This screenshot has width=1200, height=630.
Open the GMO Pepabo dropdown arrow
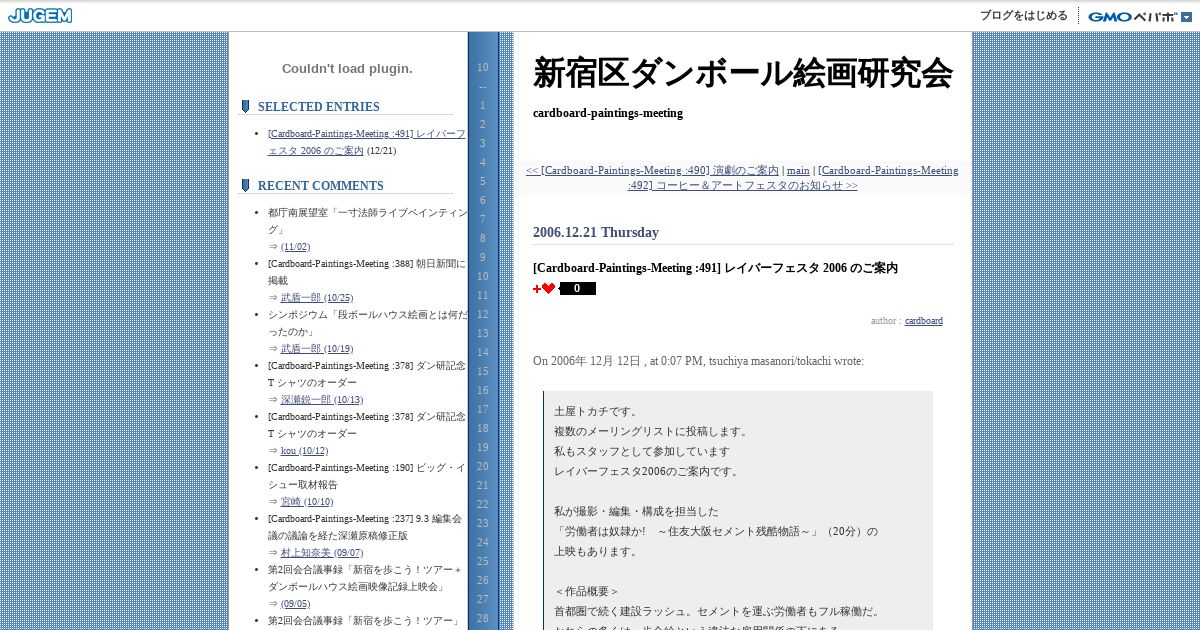[x=1186, y=17]
